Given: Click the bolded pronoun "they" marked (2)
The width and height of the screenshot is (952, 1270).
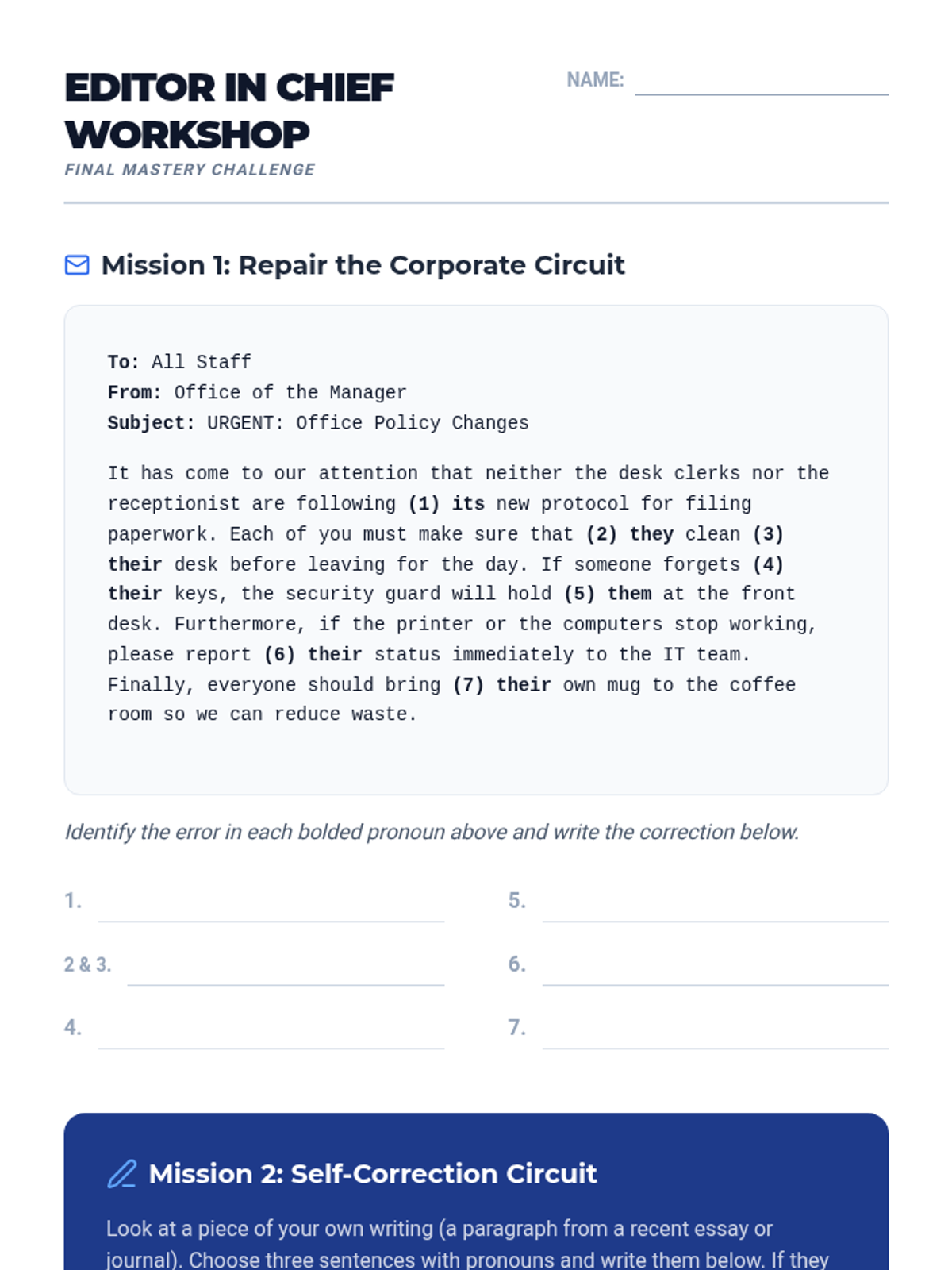Looking at the screenshot, I should [651, 534].
